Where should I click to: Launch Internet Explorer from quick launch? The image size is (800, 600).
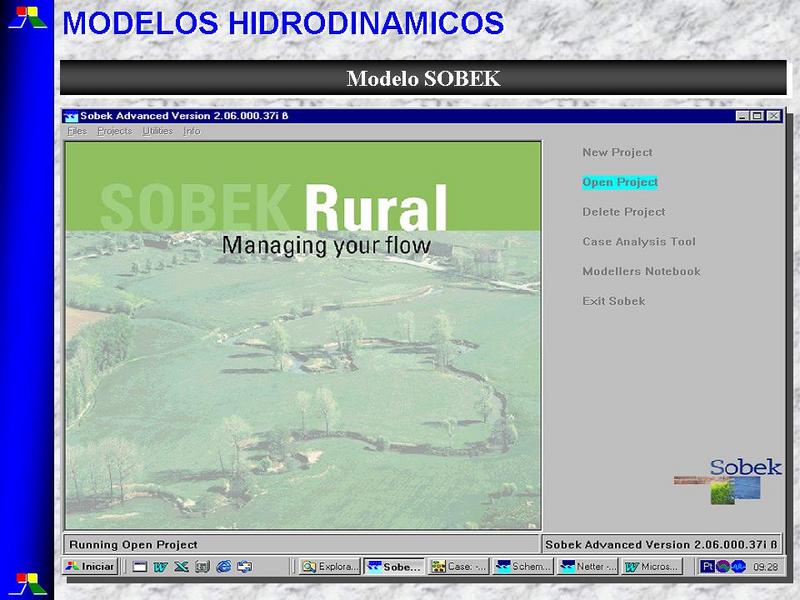pos(223,567)
